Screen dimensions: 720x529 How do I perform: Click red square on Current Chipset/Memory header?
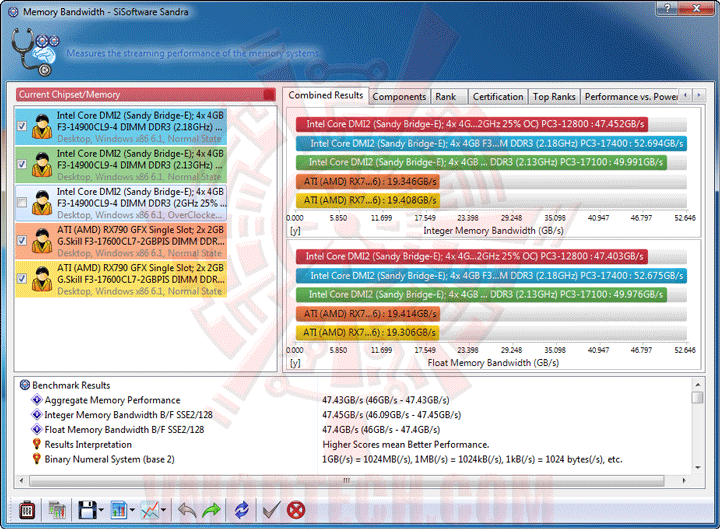click(269, 95)
